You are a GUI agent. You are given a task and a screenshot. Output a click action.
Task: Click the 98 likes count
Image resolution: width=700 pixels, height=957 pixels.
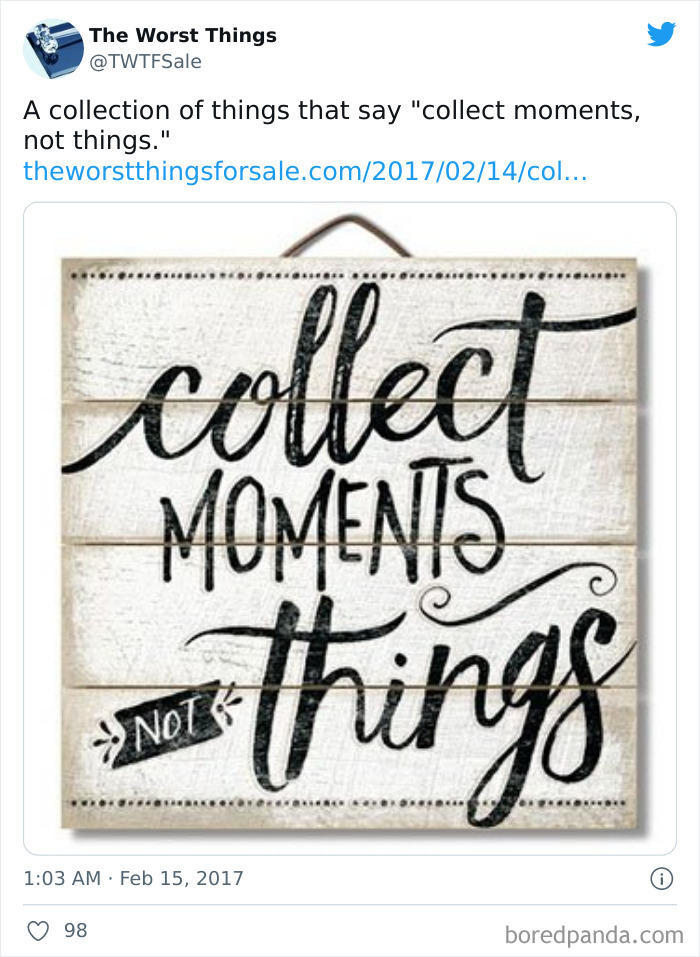point(76,931)
